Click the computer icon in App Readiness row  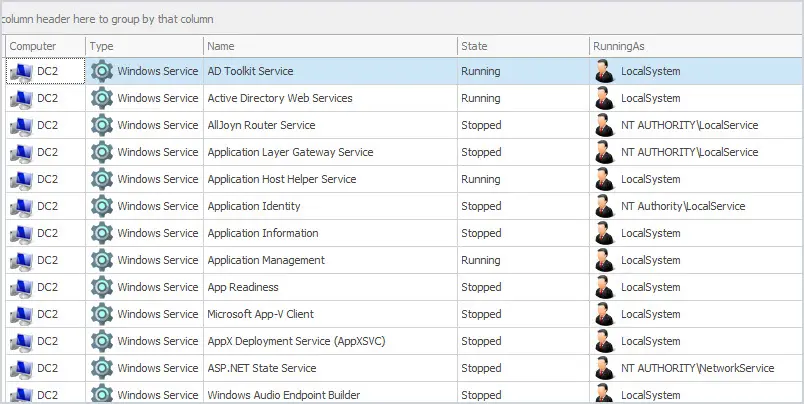point(21,287)
